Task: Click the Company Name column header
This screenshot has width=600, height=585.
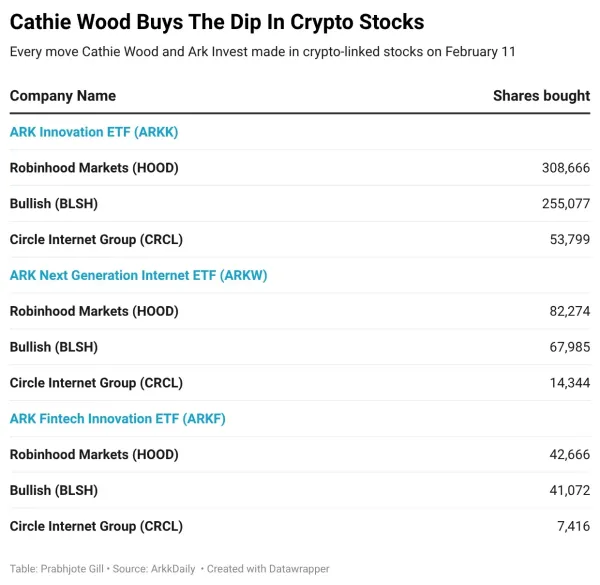Action: 63,96
